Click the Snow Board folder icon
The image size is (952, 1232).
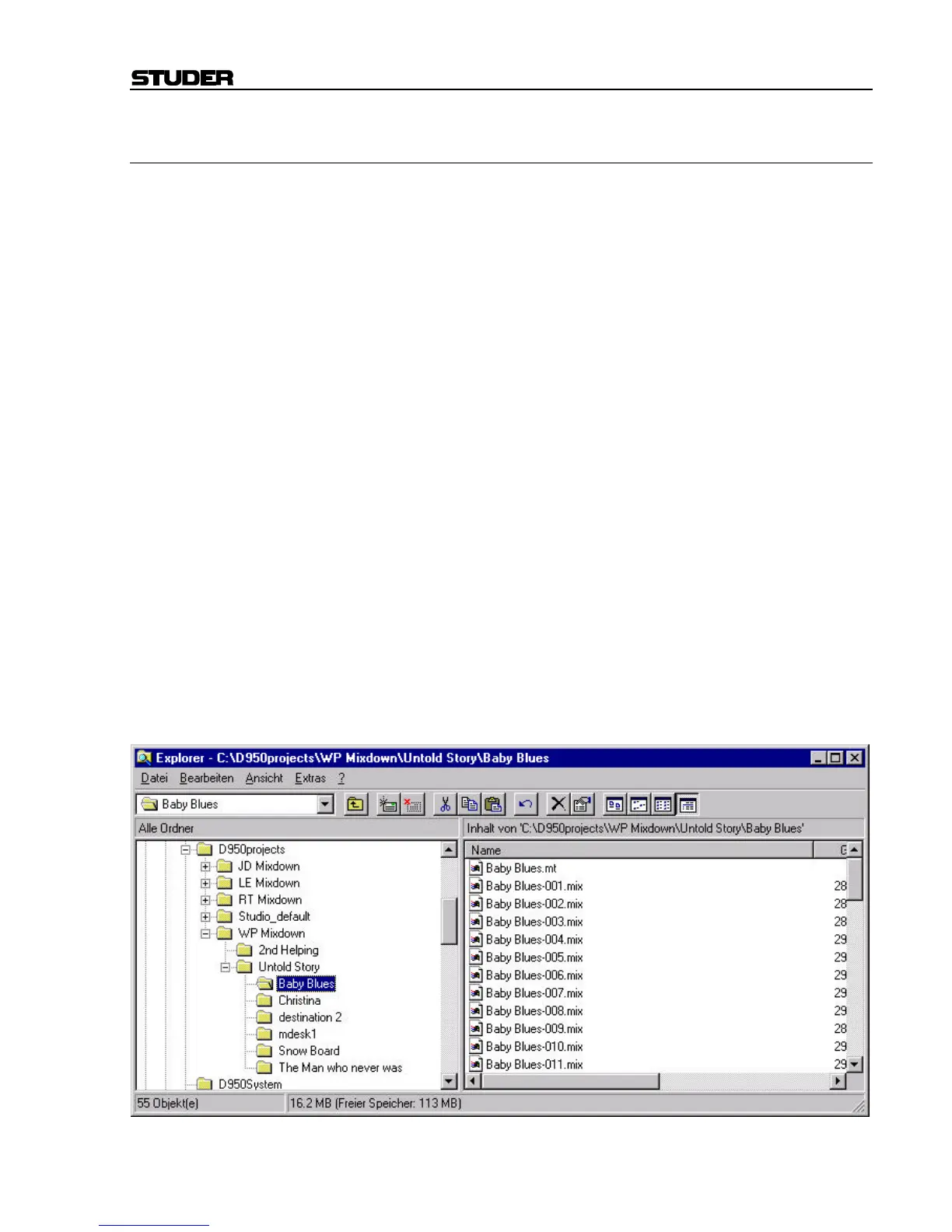tap(264, 1051)
